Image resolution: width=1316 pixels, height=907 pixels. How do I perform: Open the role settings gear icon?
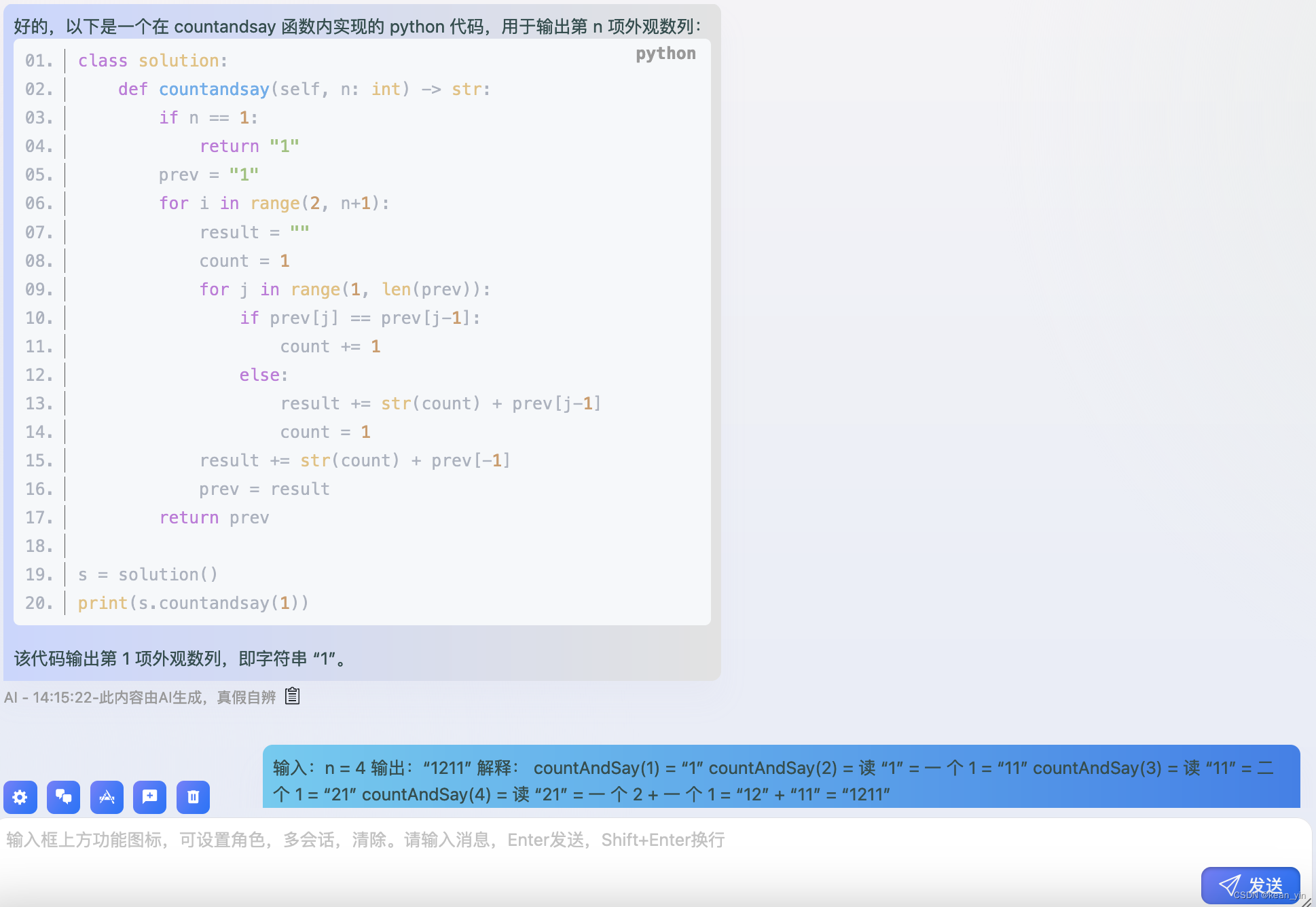(x=20, y=797)
